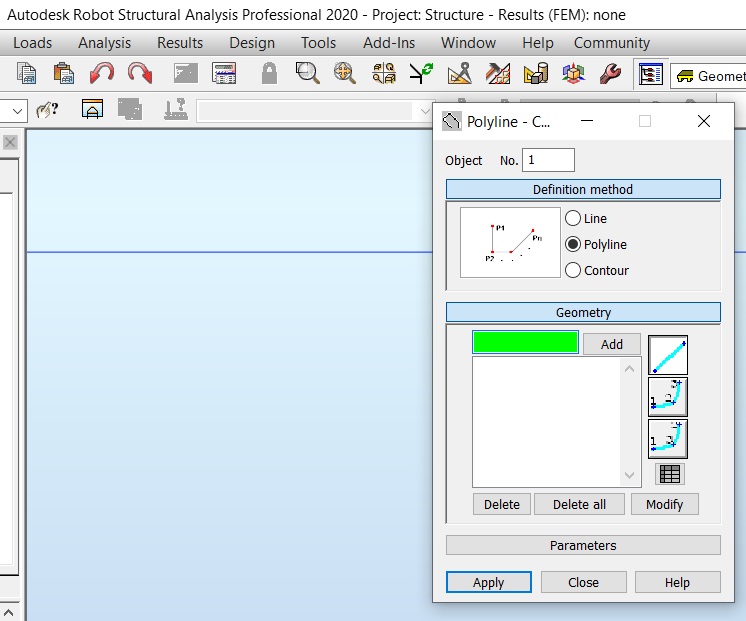Open the Analysis menu

105,43
